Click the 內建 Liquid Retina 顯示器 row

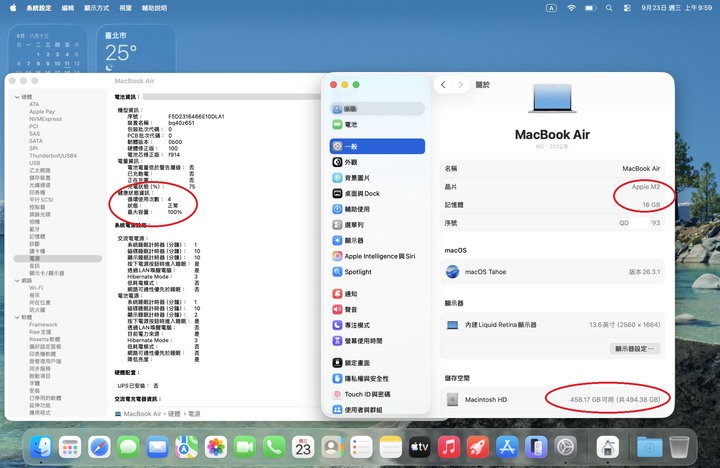click(x=552, y=325)
